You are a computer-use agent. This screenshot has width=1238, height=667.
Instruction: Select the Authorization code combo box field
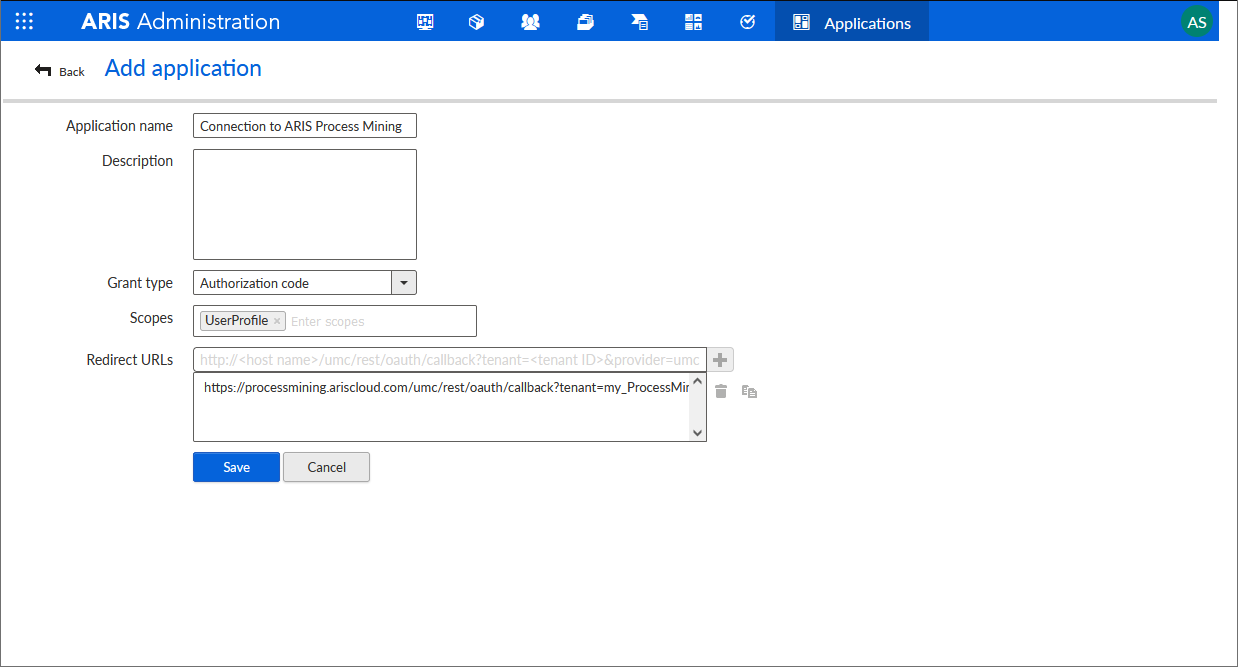[x=292, y=283]
